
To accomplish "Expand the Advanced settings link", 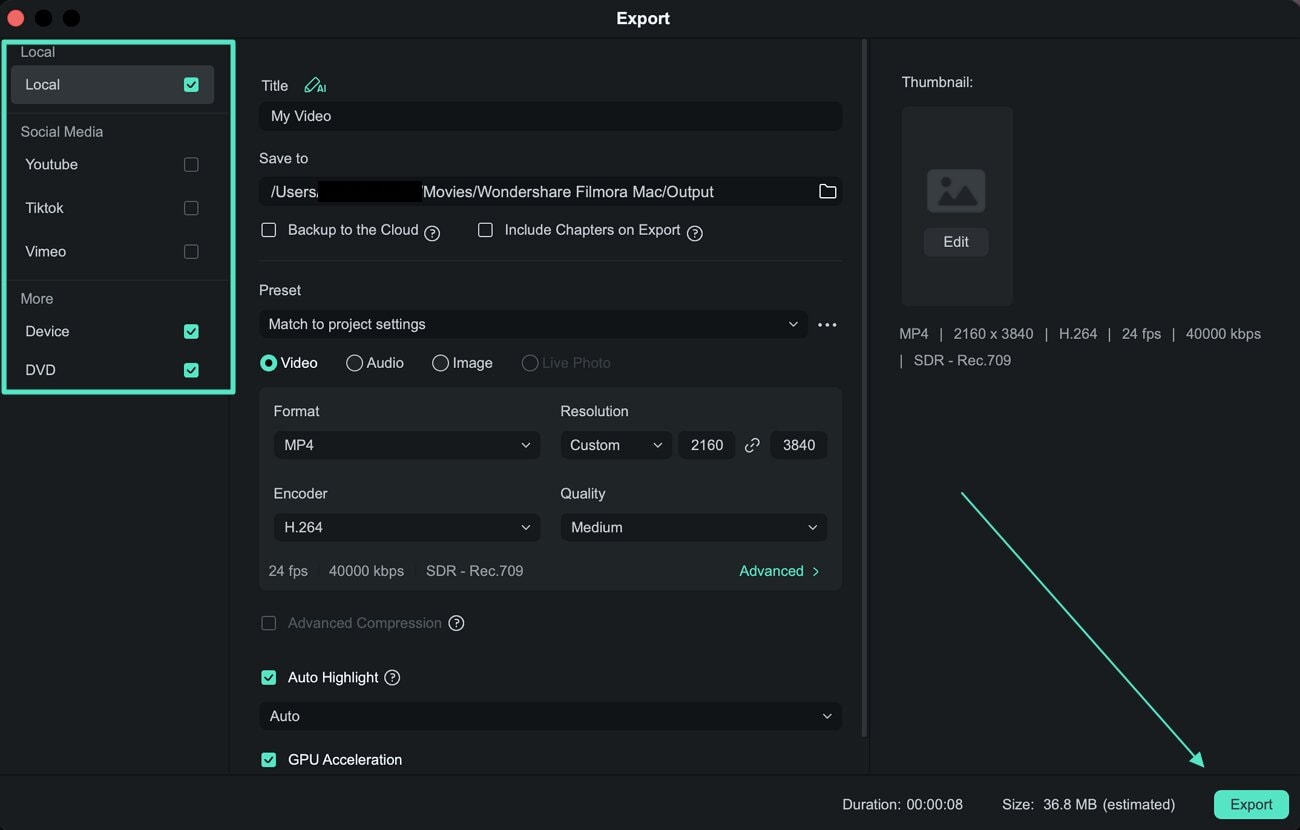I will tap(779, 571).
